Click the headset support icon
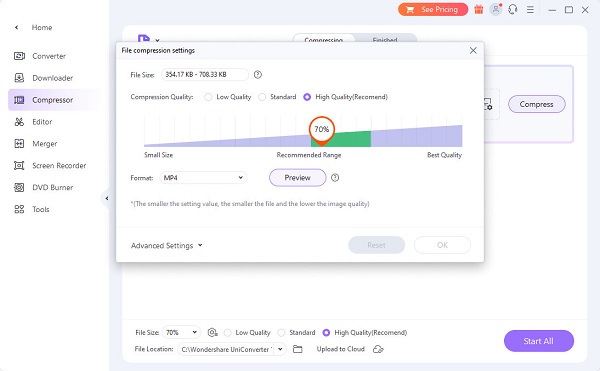The width and height of the screenshot is (600, 371). [x=513, y=10]
